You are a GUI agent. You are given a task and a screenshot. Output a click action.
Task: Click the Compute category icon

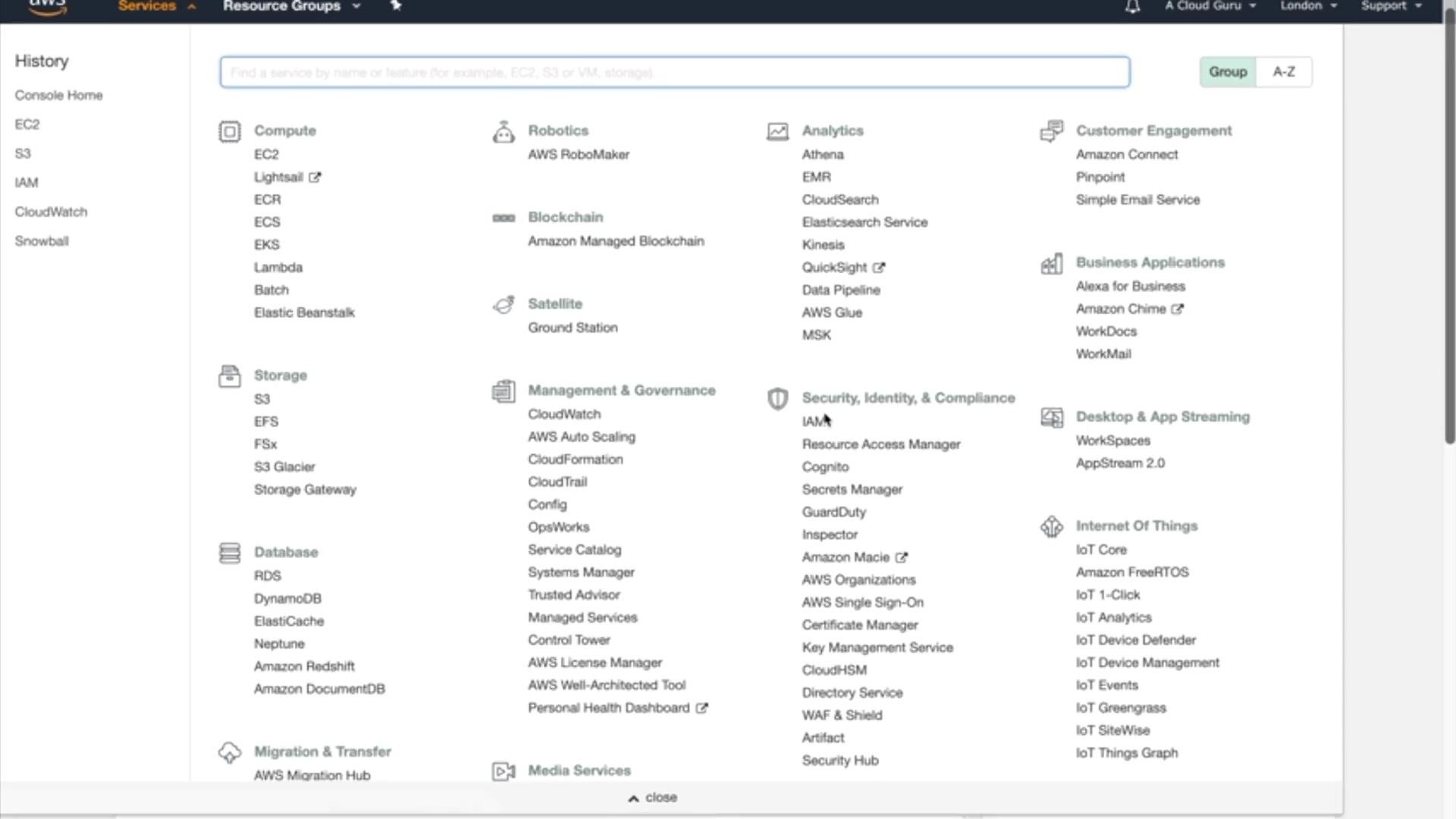point(229,132)
